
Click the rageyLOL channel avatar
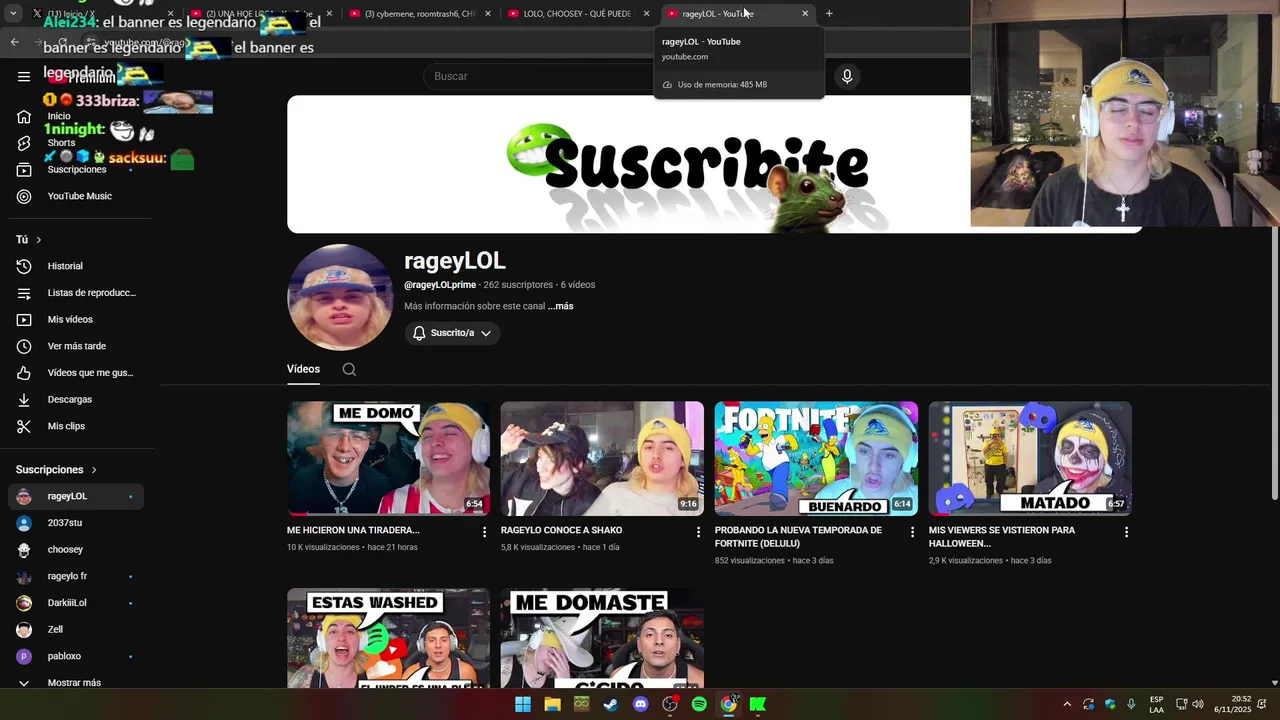click(x=340, y=297)
